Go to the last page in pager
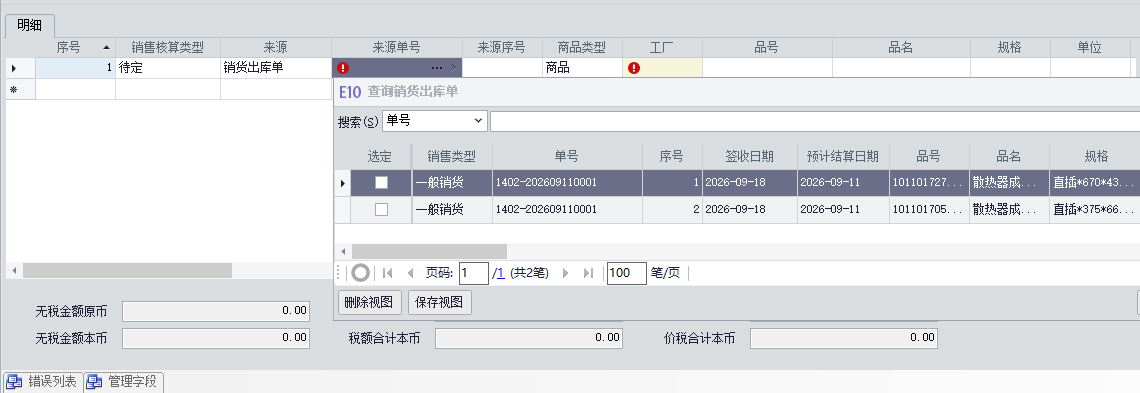 tap(588, 273)
